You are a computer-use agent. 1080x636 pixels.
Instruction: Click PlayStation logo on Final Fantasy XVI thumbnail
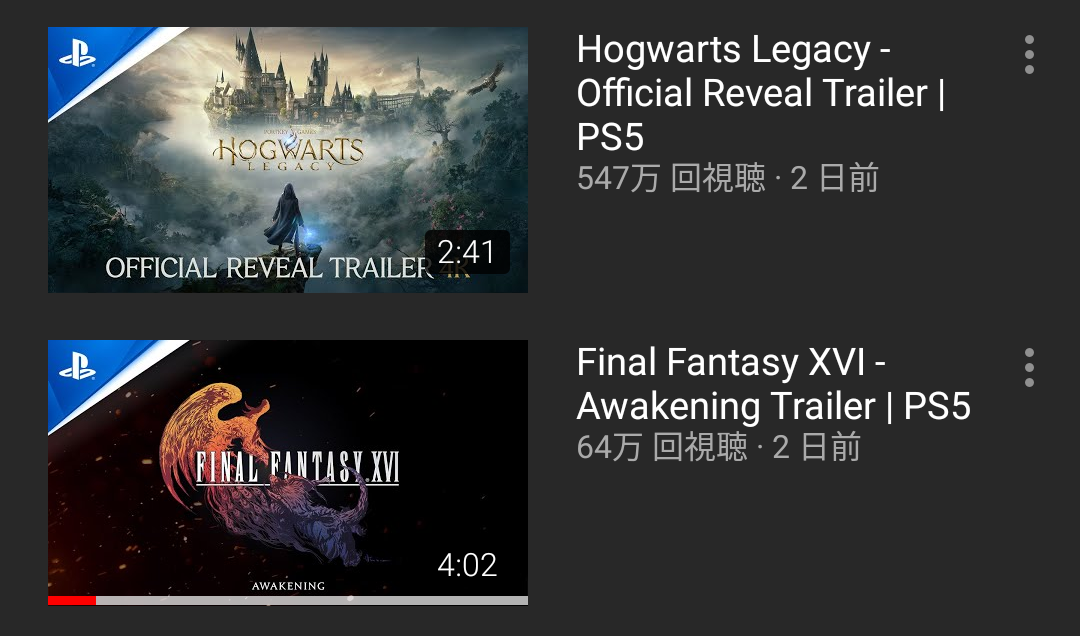(x=77, y=369)
